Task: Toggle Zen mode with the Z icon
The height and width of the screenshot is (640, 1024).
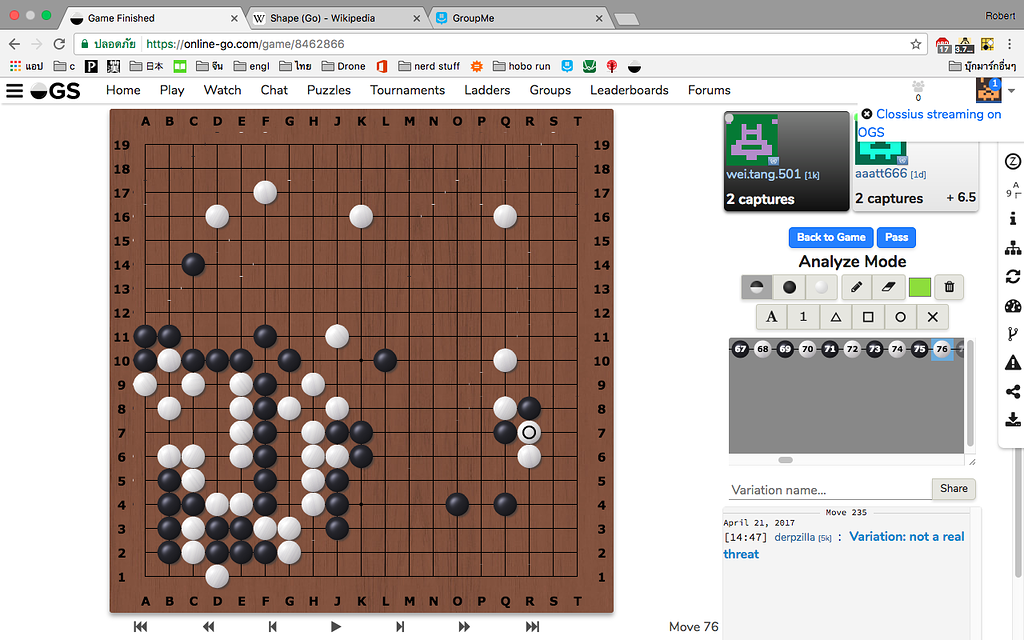Action: 1013,160
